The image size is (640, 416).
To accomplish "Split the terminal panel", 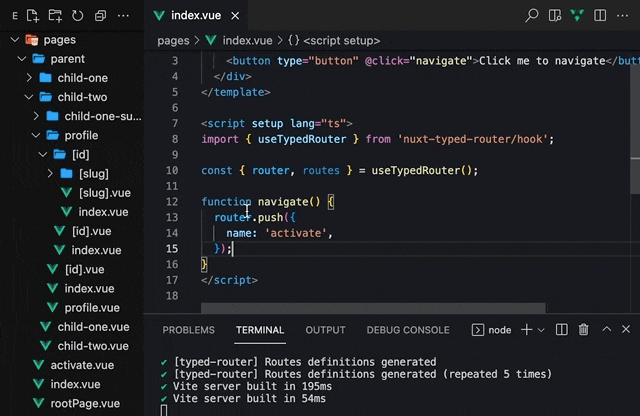I will pyautogui.click(x=562, y=329).
